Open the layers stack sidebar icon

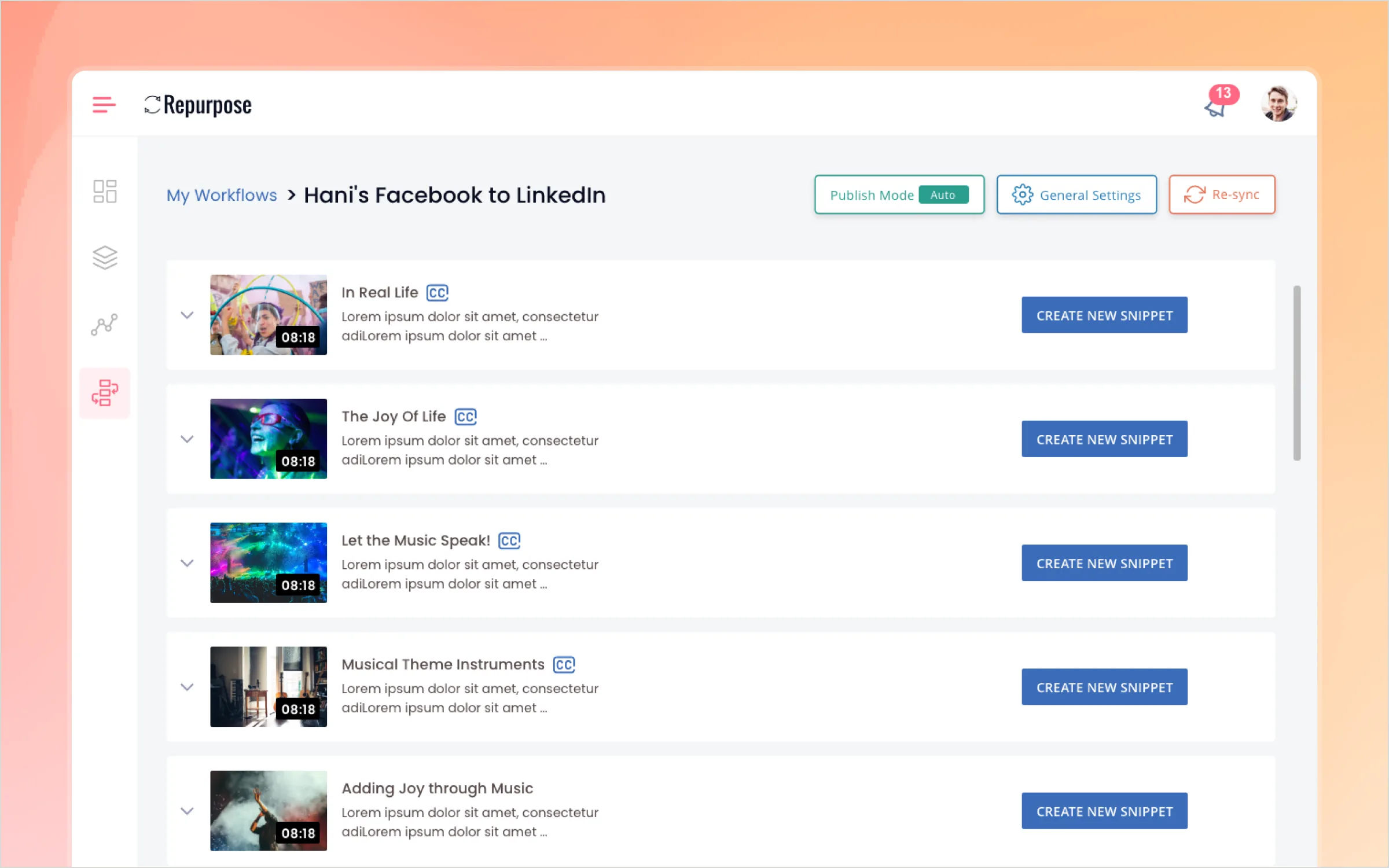pos(105,258)
